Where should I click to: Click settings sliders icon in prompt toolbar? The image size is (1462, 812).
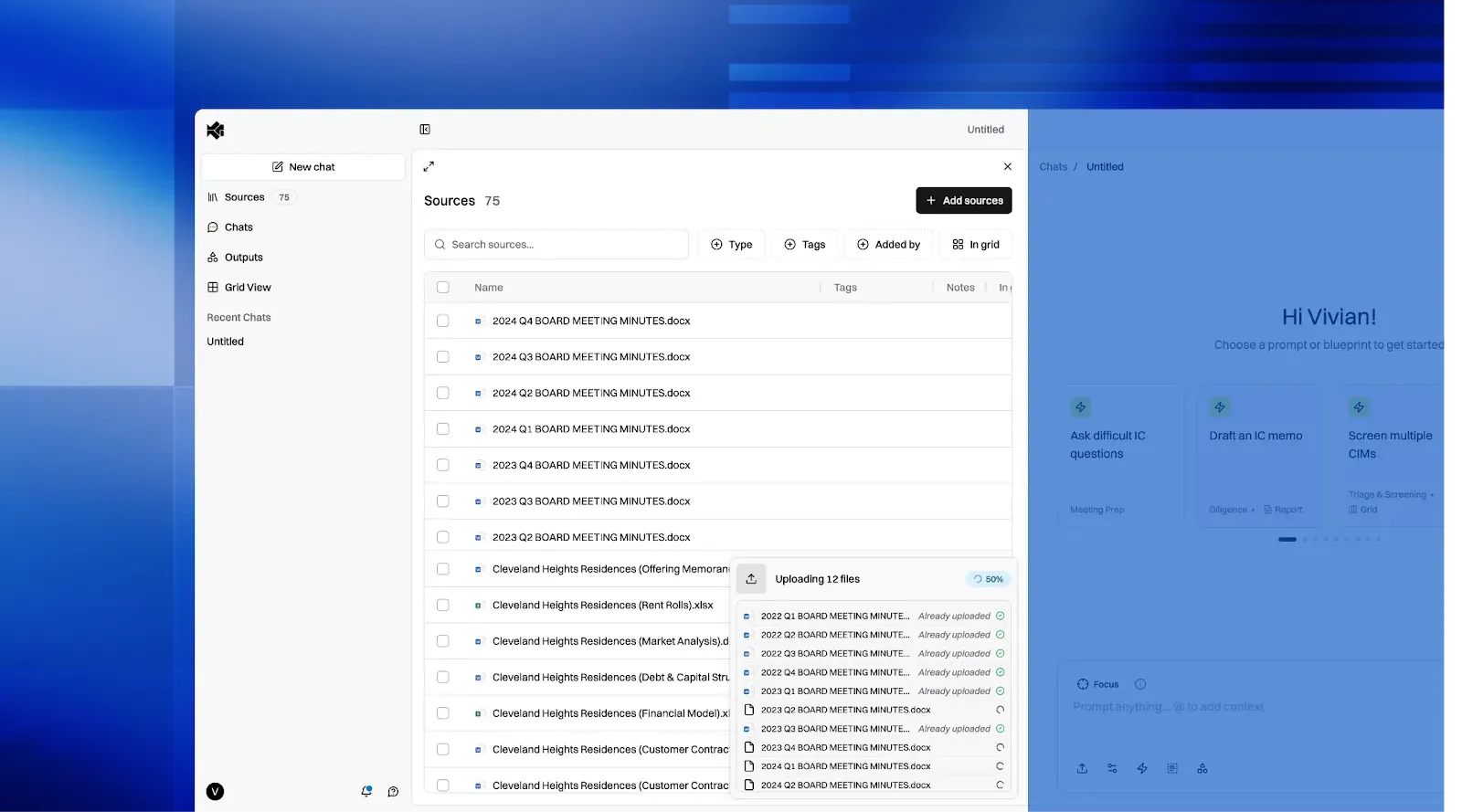pos(1112,769)
